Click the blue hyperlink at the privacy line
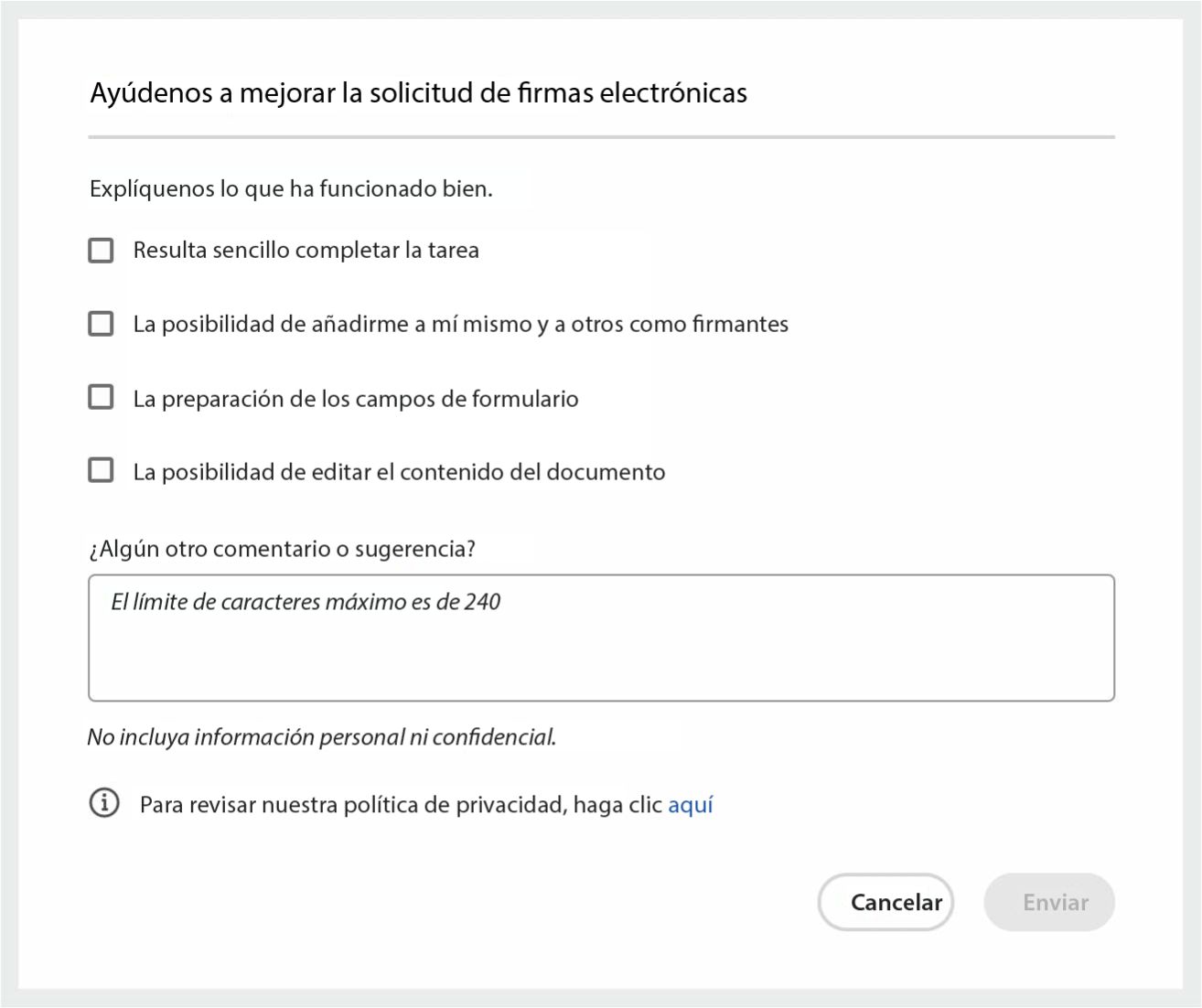 (691, 803)
